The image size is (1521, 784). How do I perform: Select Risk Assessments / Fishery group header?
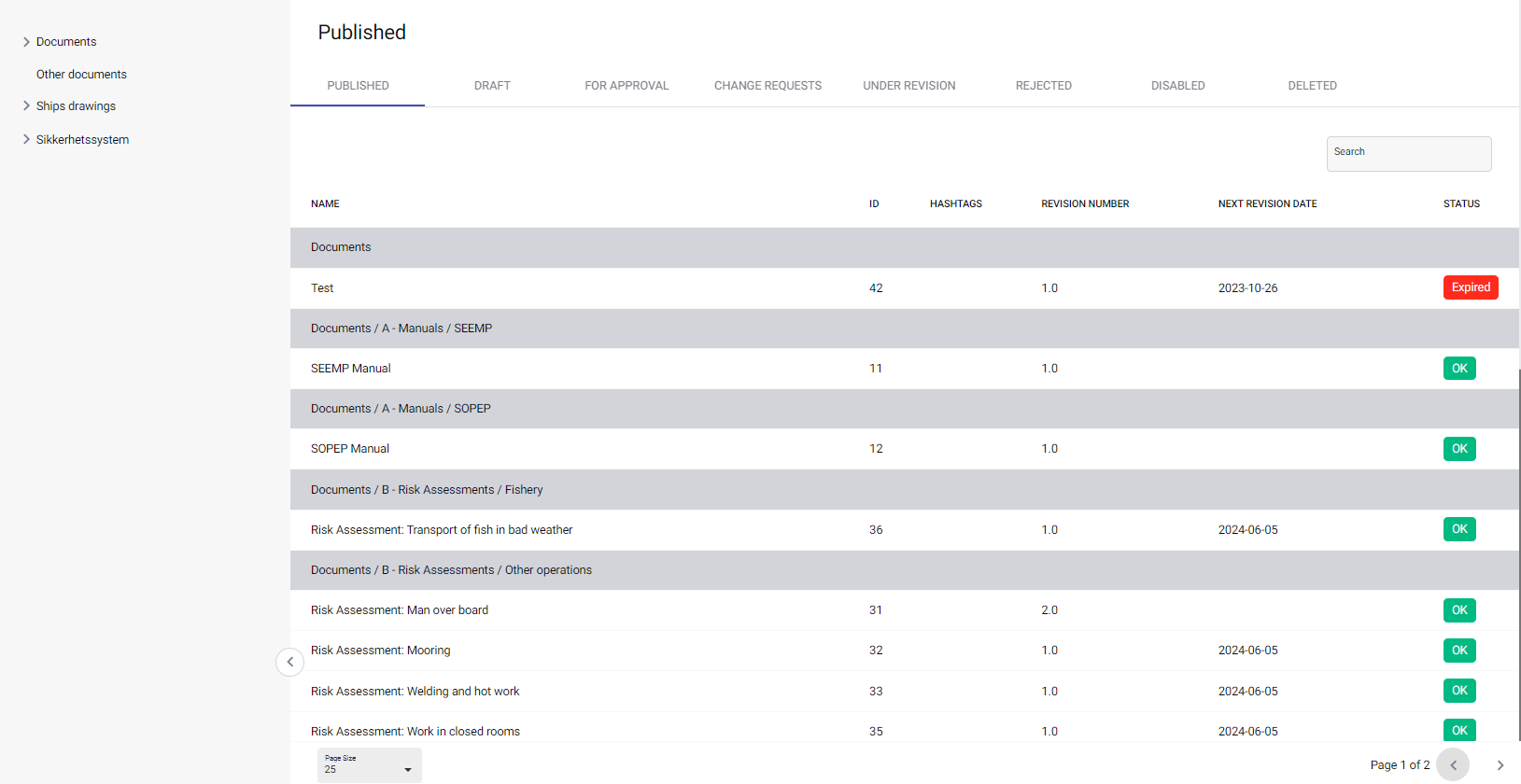904,490
